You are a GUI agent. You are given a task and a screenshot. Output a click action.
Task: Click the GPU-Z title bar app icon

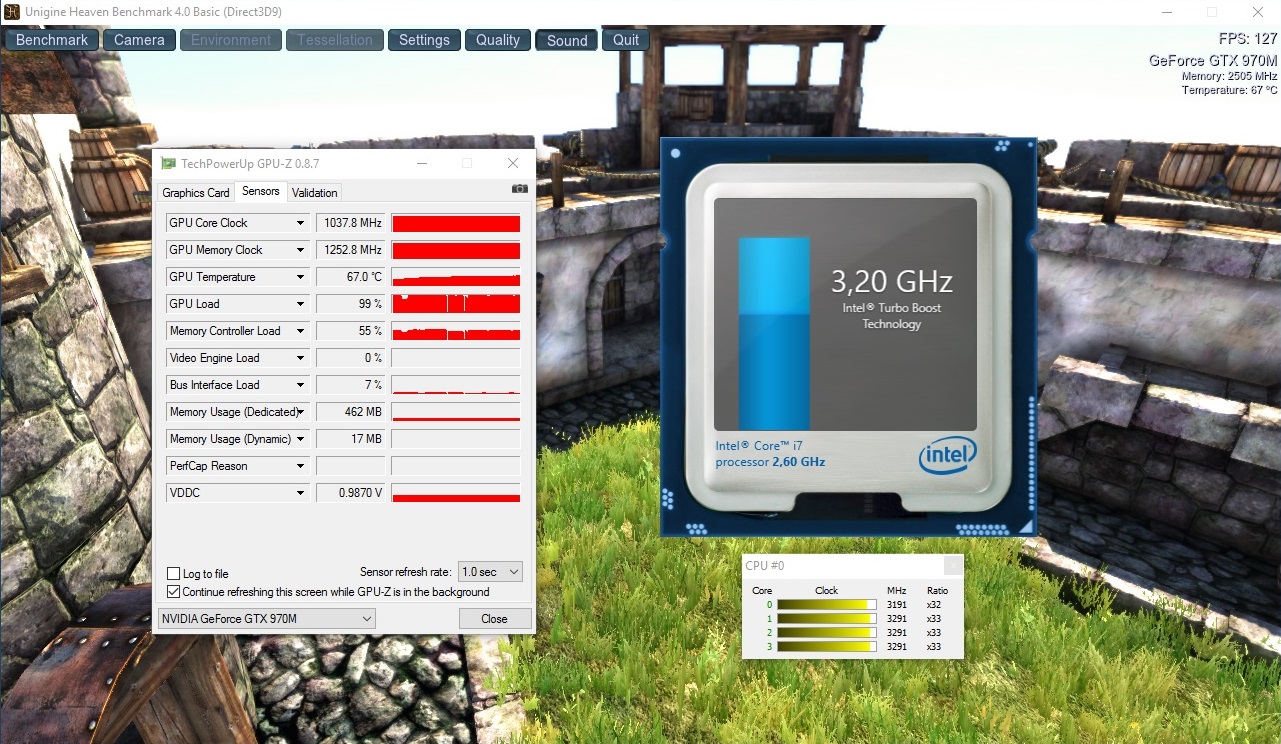click(169, 163)
